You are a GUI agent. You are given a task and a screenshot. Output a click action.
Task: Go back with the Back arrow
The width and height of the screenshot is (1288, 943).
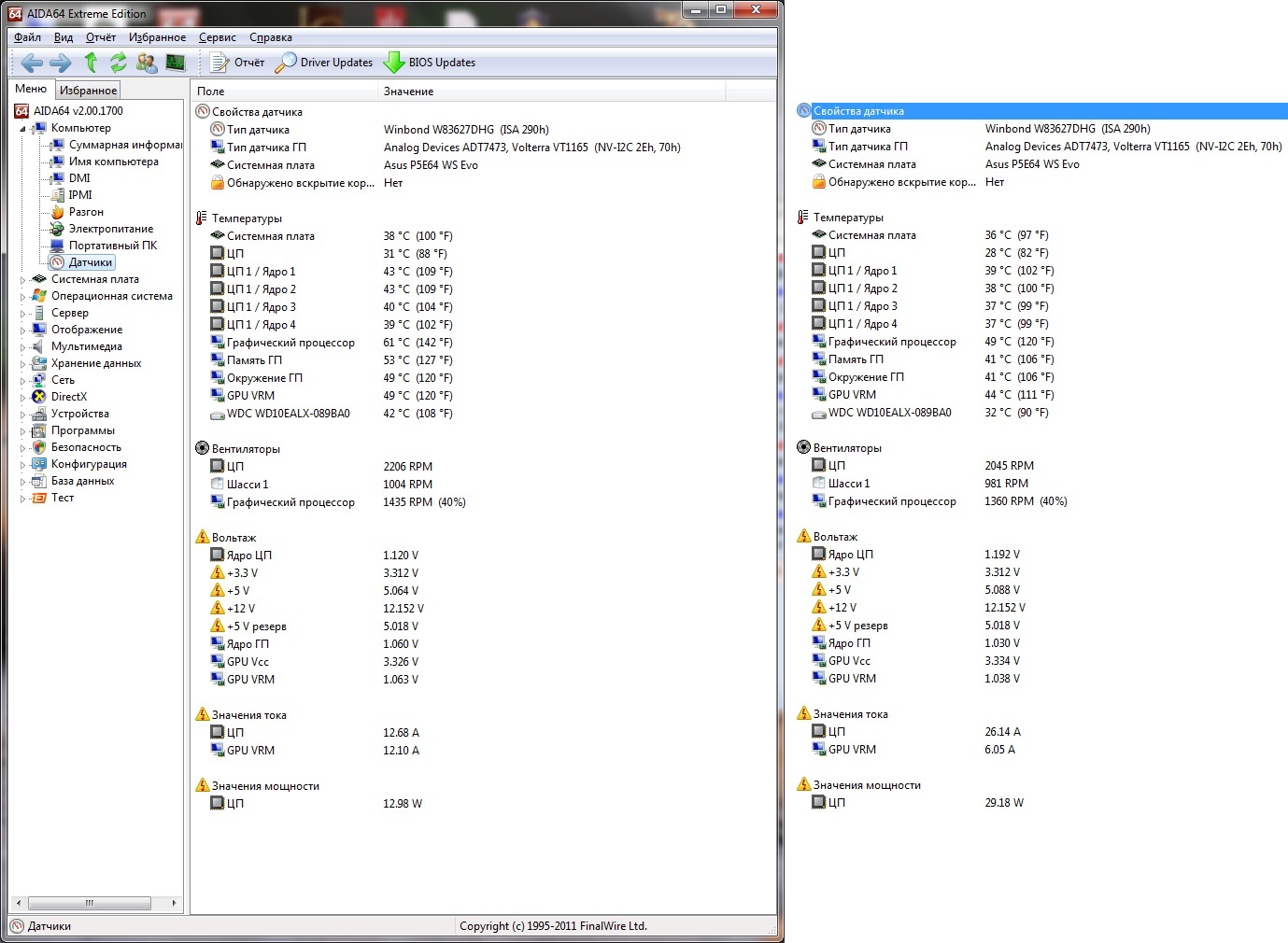pyautogui.click(x=32, y=63)
